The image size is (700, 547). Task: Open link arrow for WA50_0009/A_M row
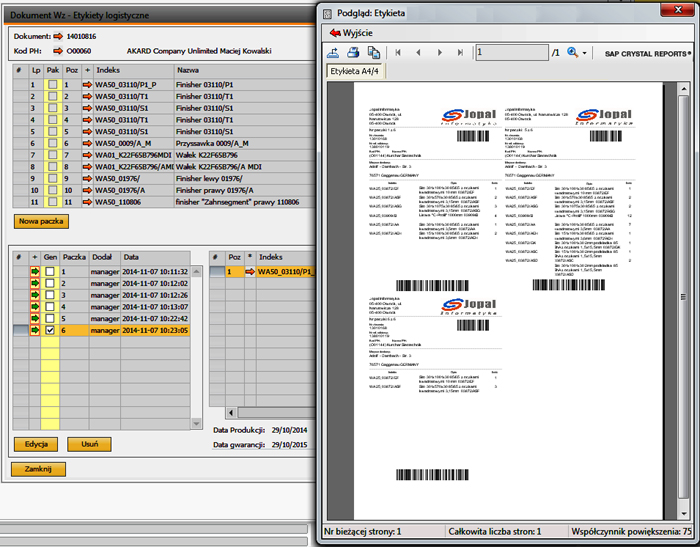87,143
